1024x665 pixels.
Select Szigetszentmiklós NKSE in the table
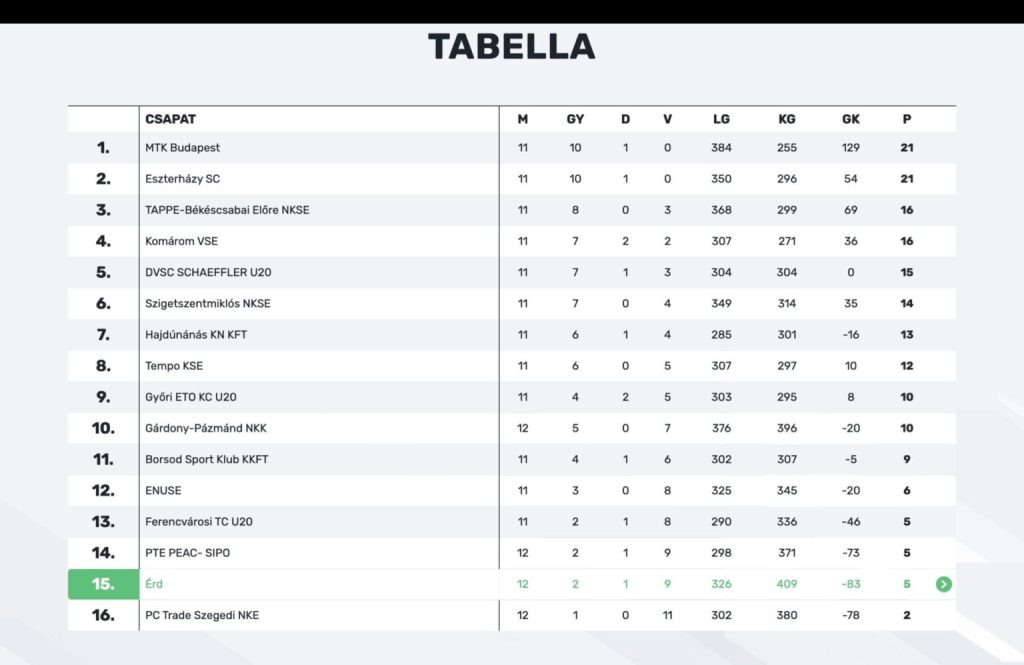click(x=208, y=303)
